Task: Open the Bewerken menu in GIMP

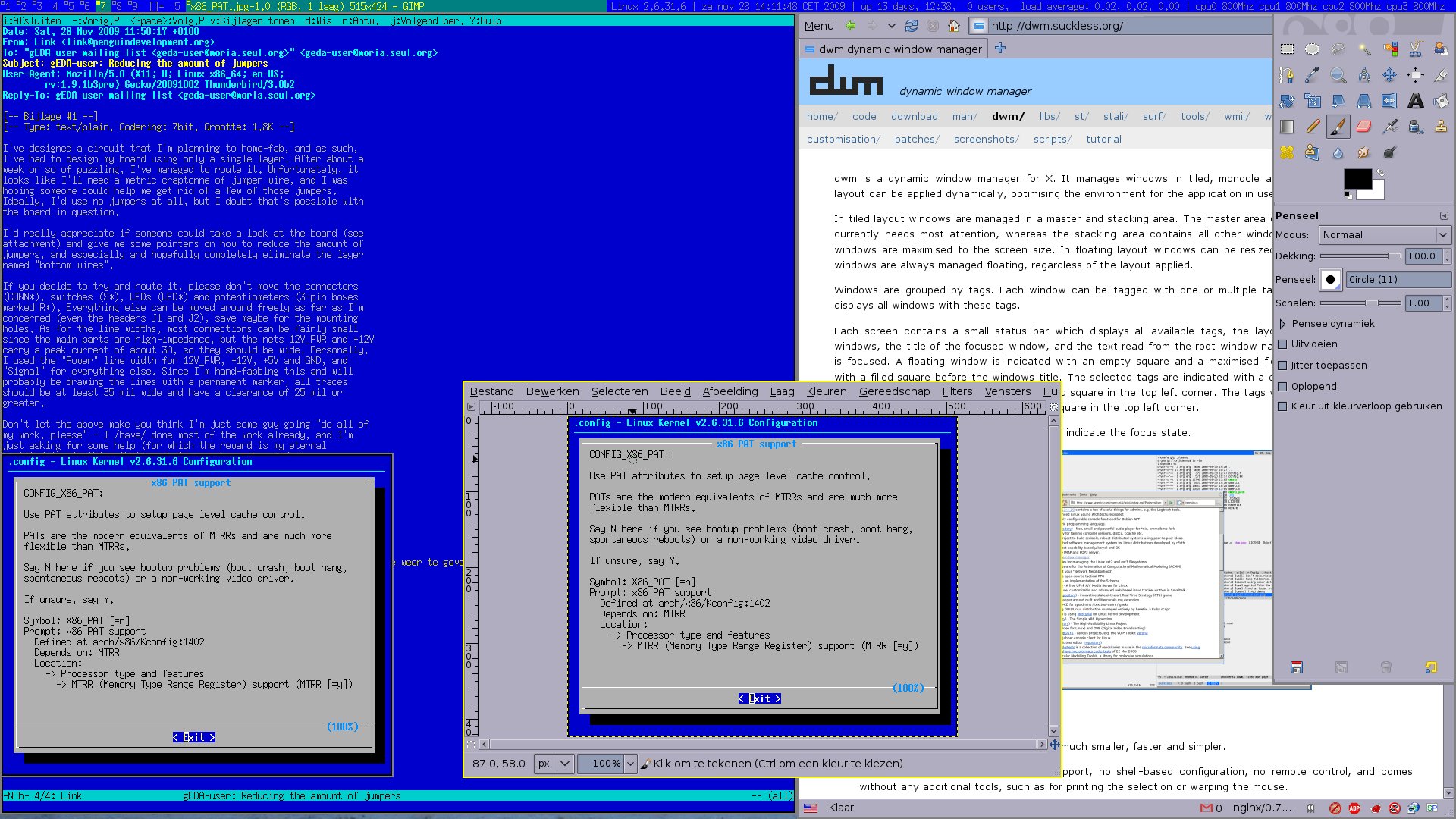Action: click(552, 391)
